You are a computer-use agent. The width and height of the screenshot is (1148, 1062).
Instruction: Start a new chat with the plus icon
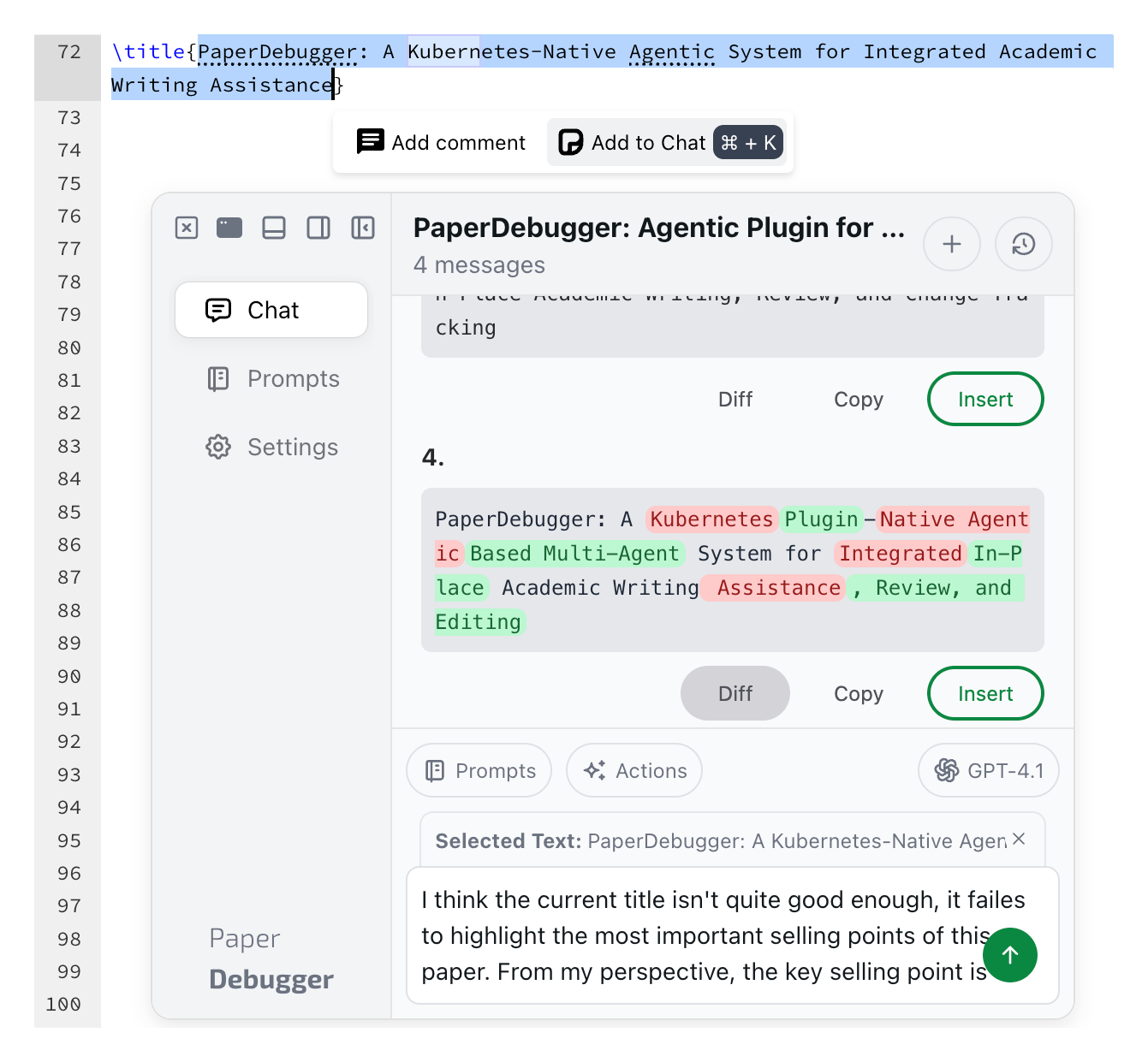pos(952,244)
